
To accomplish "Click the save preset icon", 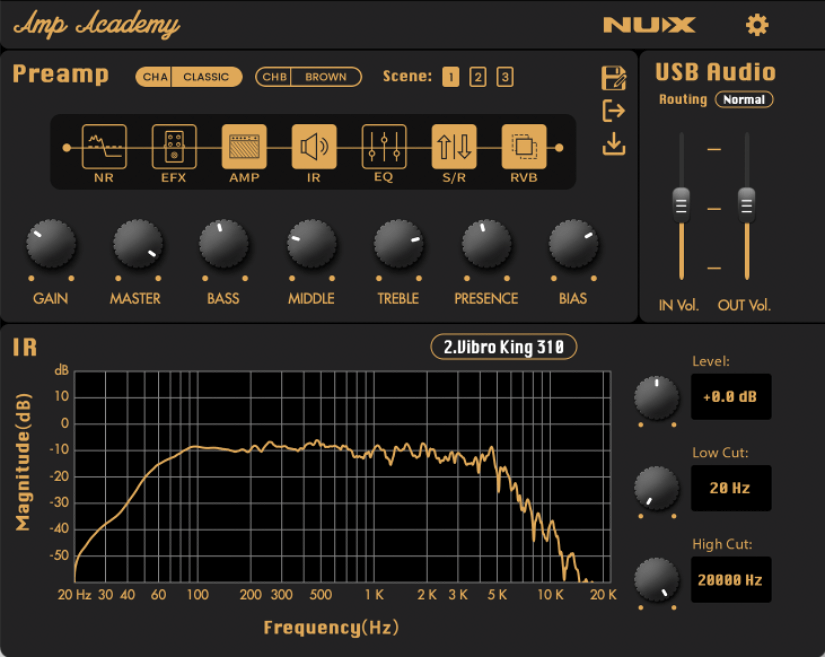I will point(614,78).
